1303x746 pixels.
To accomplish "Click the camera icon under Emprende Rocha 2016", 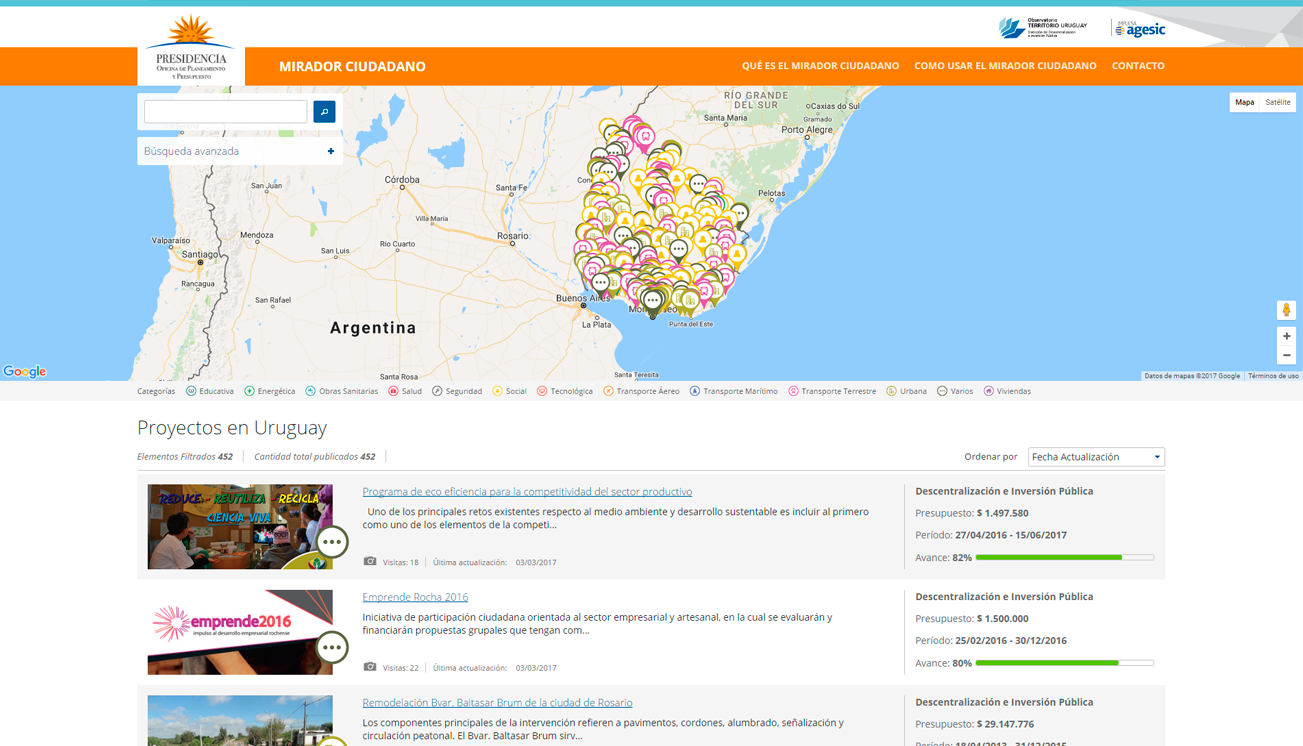I will [x=370, y=667].
